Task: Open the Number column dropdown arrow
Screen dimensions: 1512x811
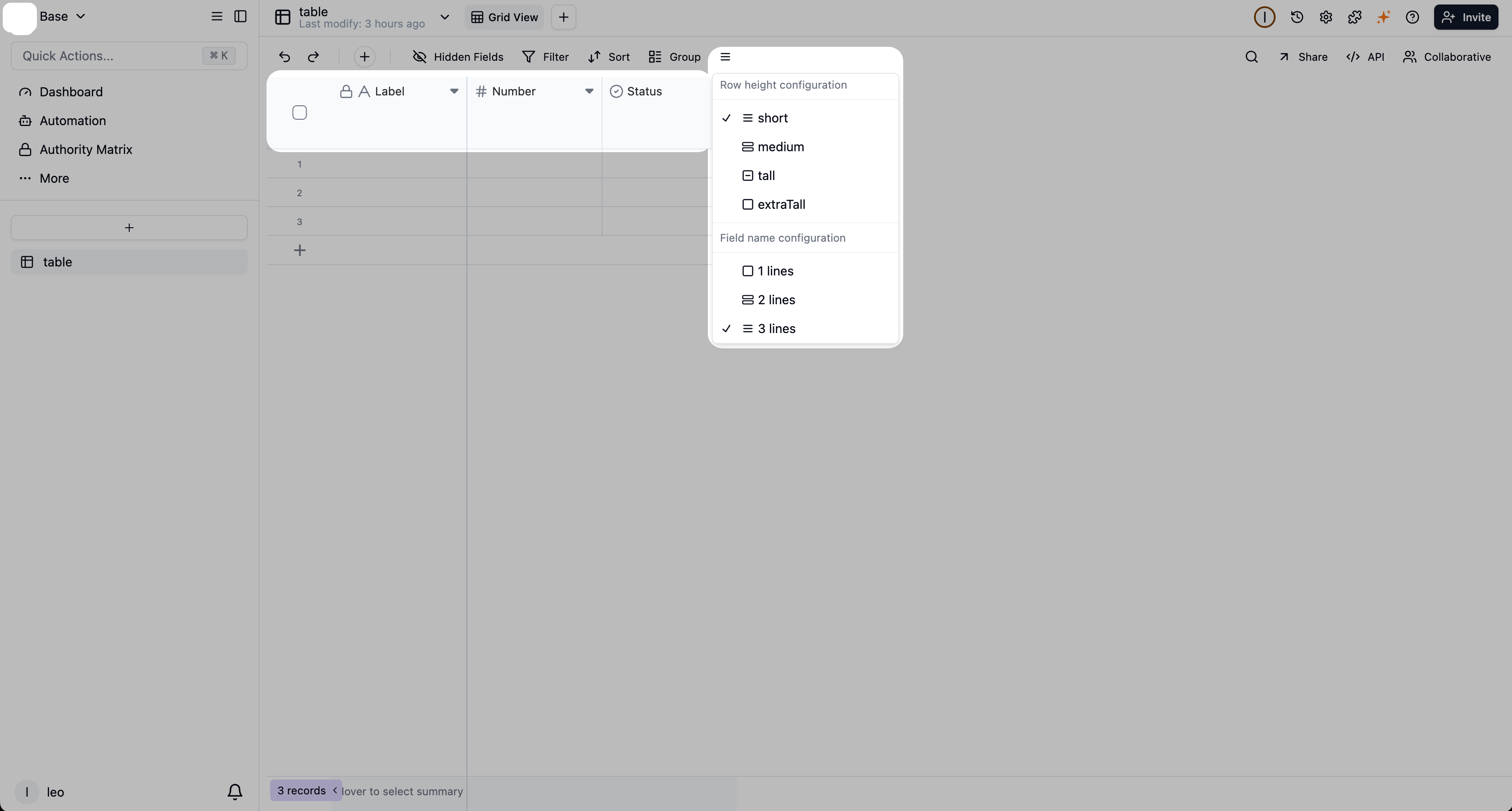Action: click(x=589, y=91)
